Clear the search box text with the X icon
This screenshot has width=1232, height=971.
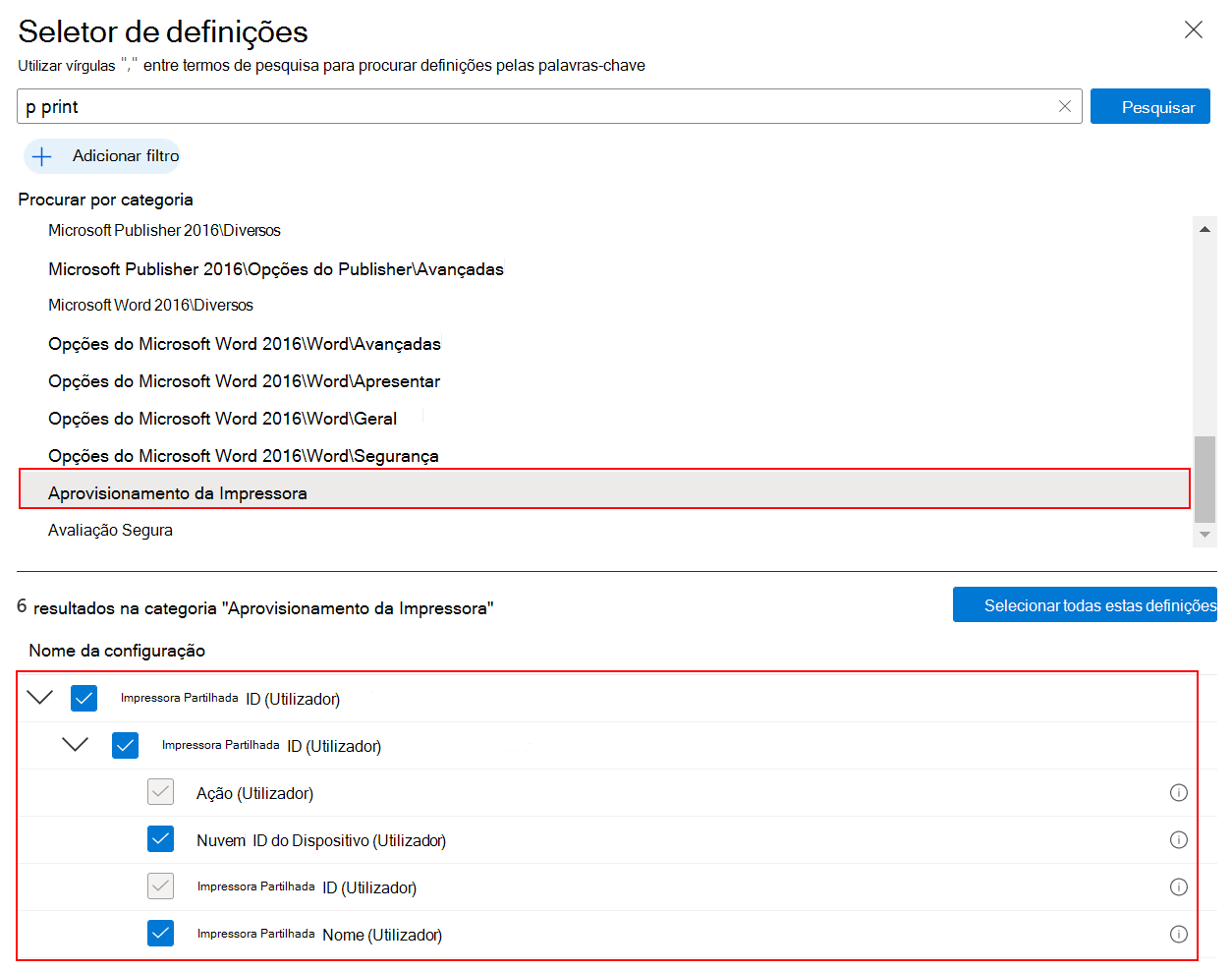[1065, 106]
